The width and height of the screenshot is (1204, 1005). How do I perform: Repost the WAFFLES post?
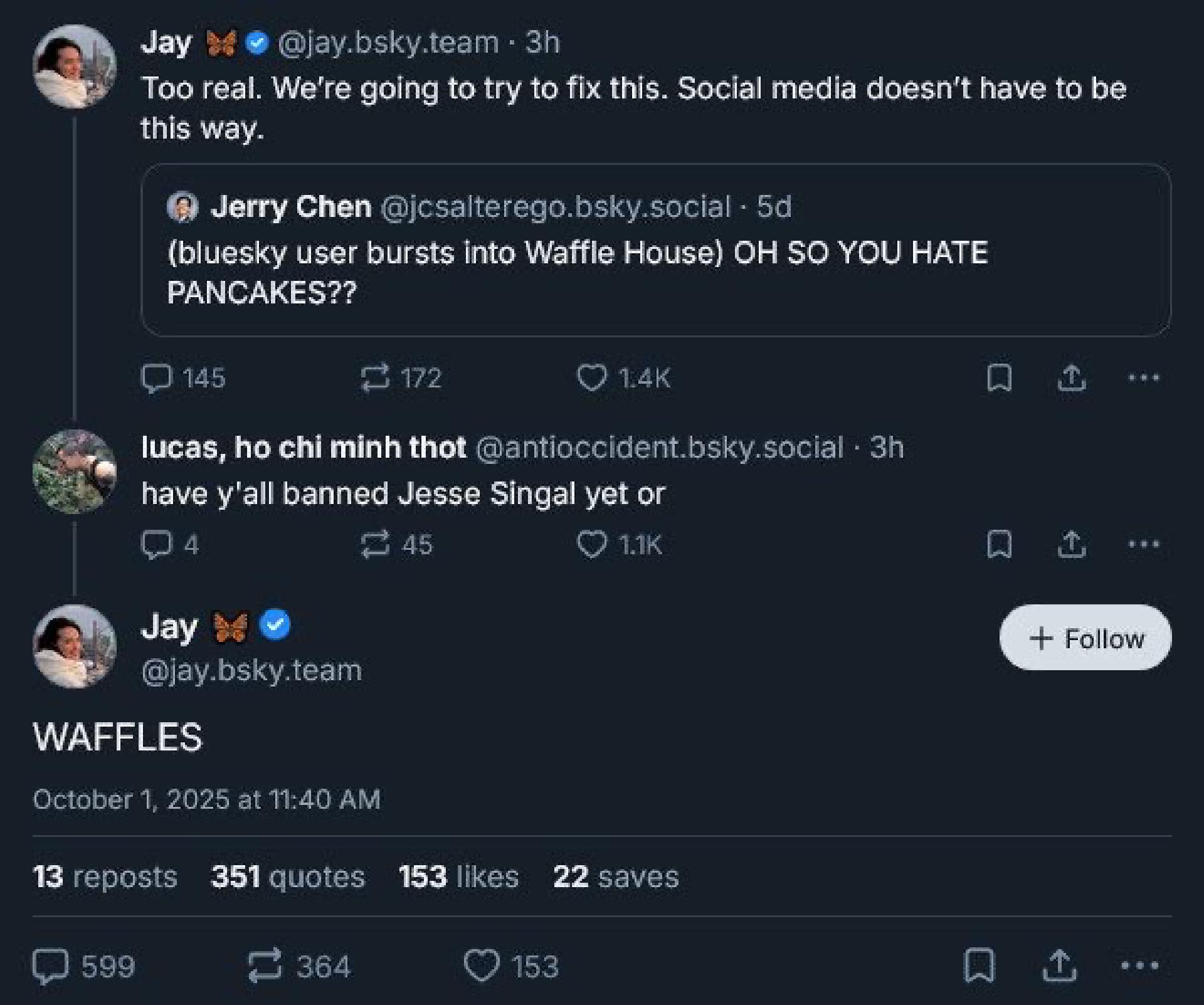266,966
